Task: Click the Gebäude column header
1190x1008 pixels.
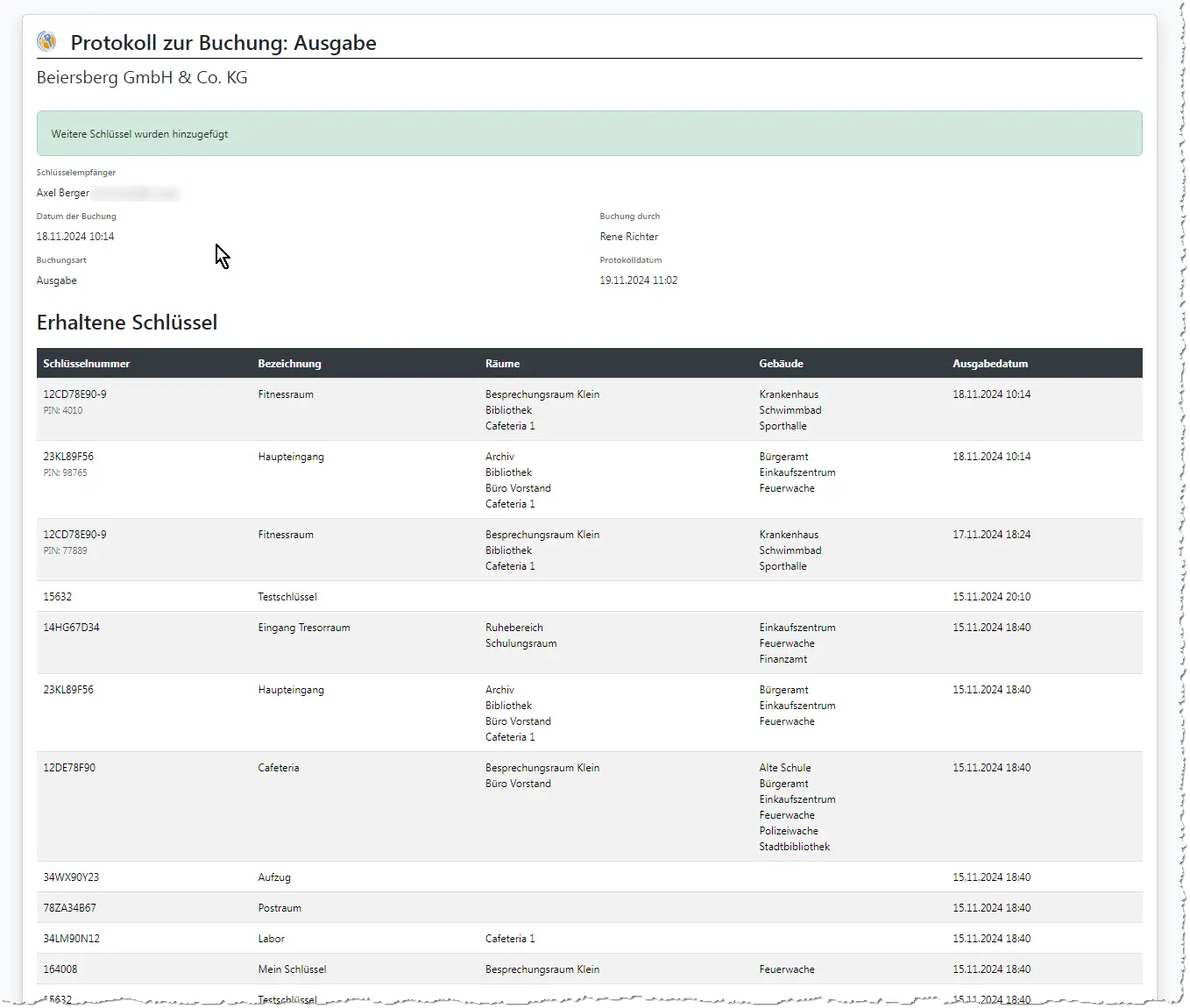Action: click(781, 364)
